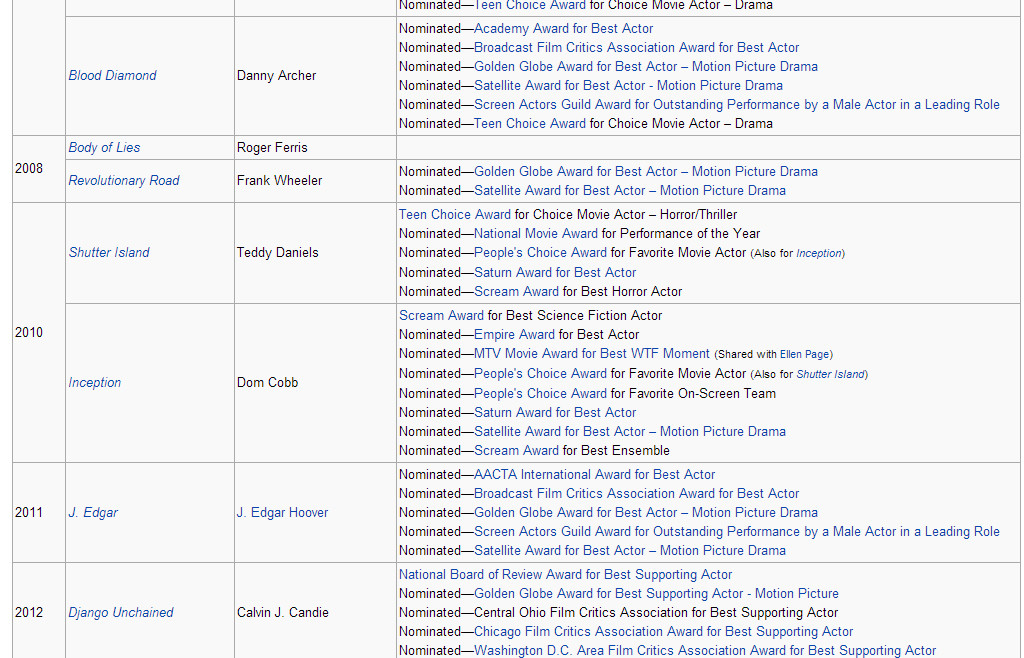Viewport: 1024px width, 658px height.
Task: Open the J. Edgar Hoover role link
Action: (282, 513)
